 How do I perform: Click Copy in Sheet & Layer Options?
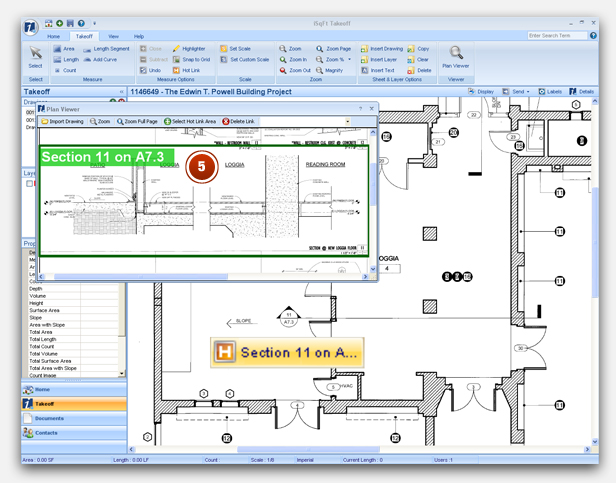(x=418, y=49)
